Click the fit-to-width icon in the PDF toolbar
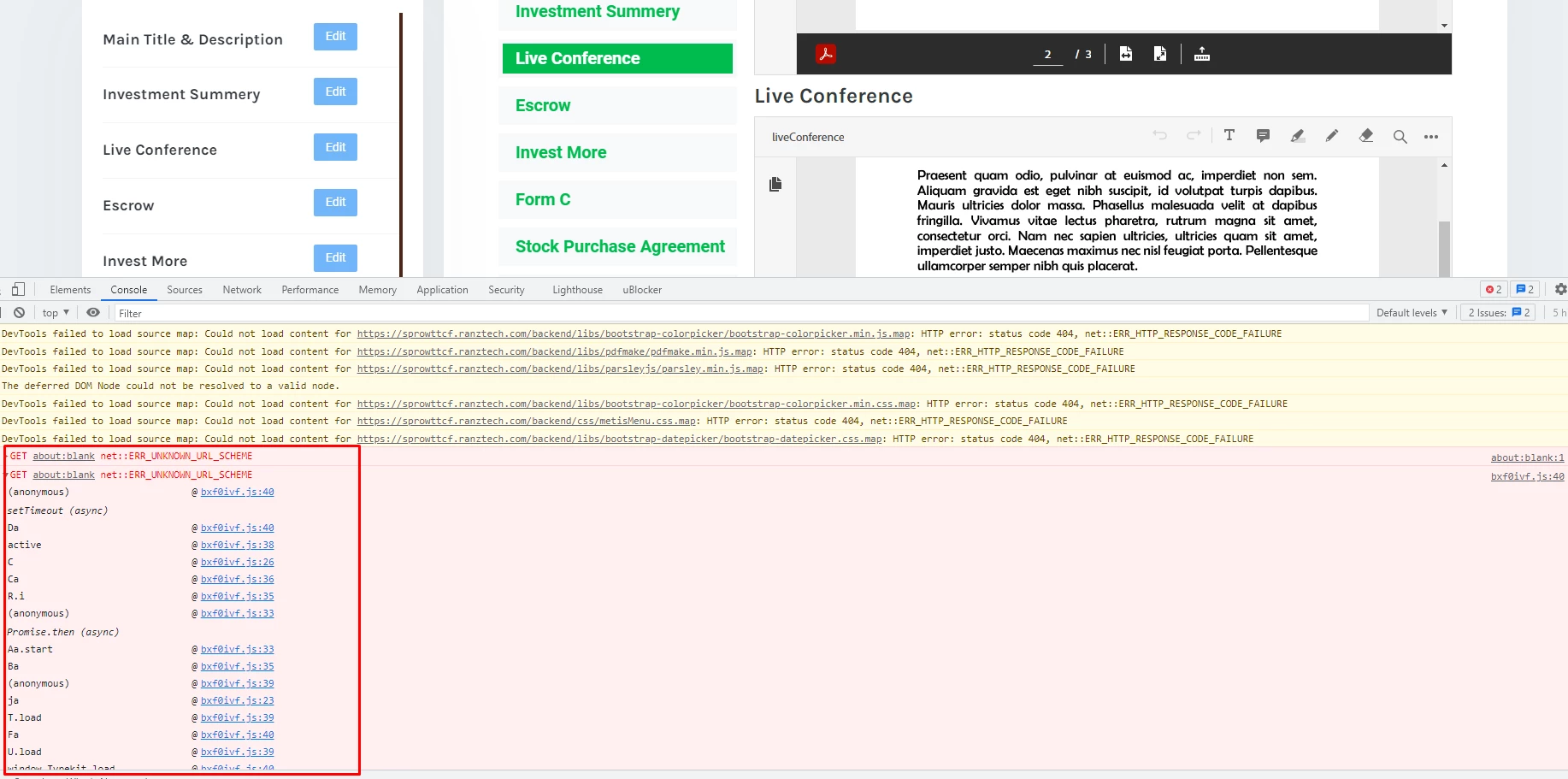Image resolution: width=1568 pixels, height=779 pixels. [1126, 54]
